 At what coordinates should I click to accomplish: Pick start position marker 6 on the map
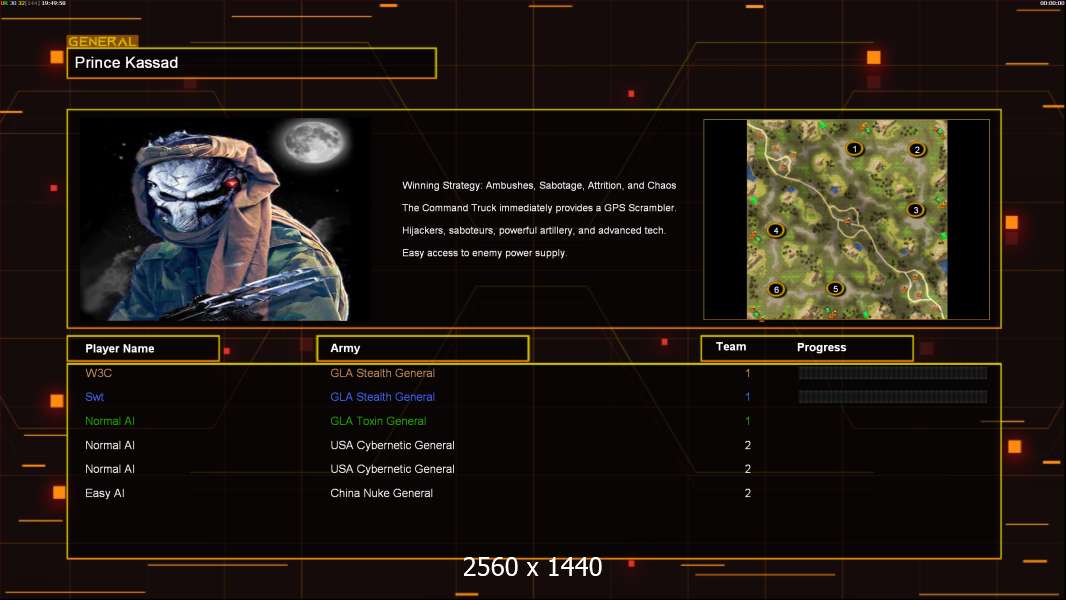tap(776, 289)
